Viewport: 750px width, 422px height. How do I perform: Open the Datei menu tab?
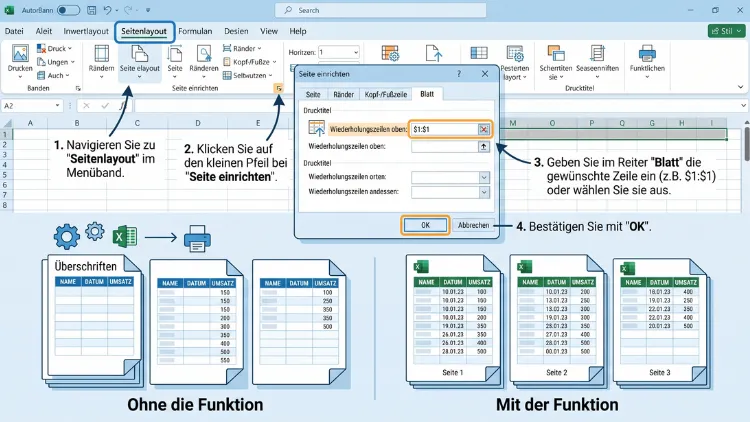pos(14,31)
